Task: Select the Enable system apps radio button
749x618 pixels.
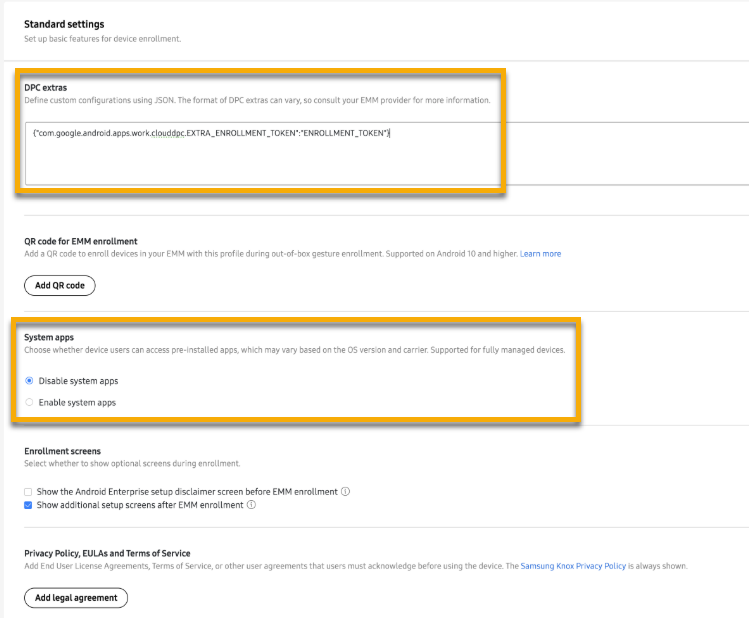Action: click(x=29, y=402)
